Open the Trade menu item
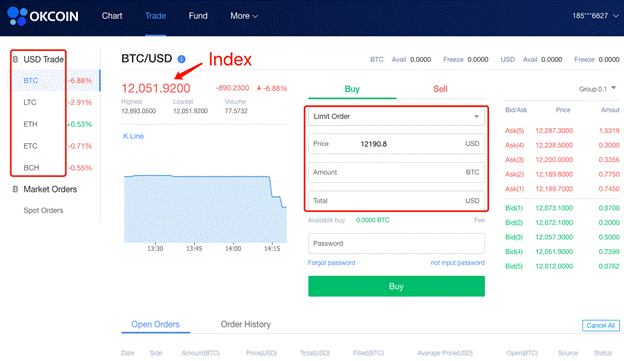Image resolution: width=624 pixels, height=361 pixels. (x=155, y=16)
